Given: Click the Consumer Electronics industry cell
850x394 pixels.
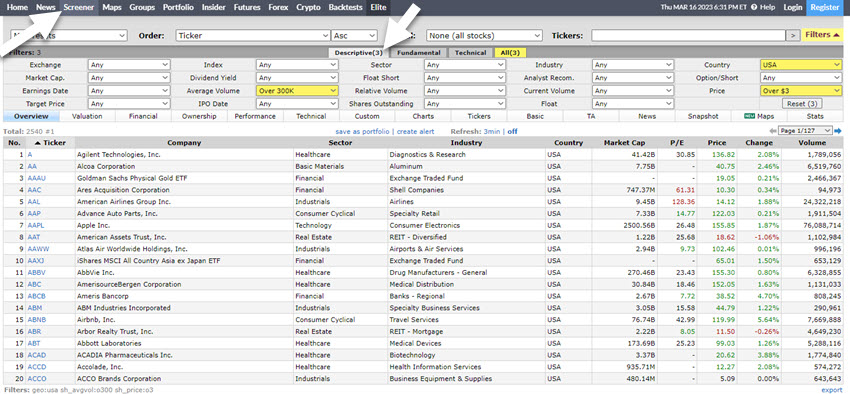Looking at the screenshot, I should click(466, 225).
